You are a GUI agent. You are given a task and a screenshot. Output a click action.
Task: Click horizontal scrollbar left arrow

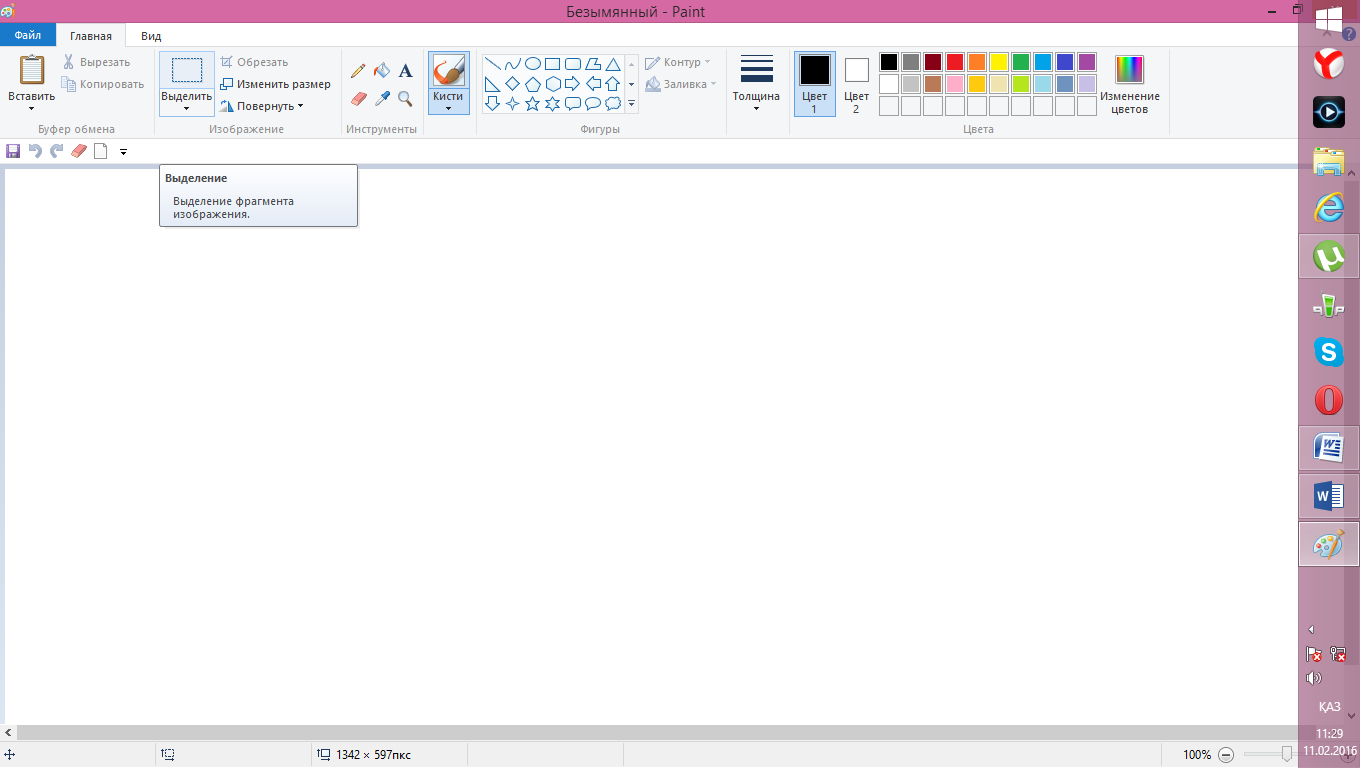coord(8,733)
